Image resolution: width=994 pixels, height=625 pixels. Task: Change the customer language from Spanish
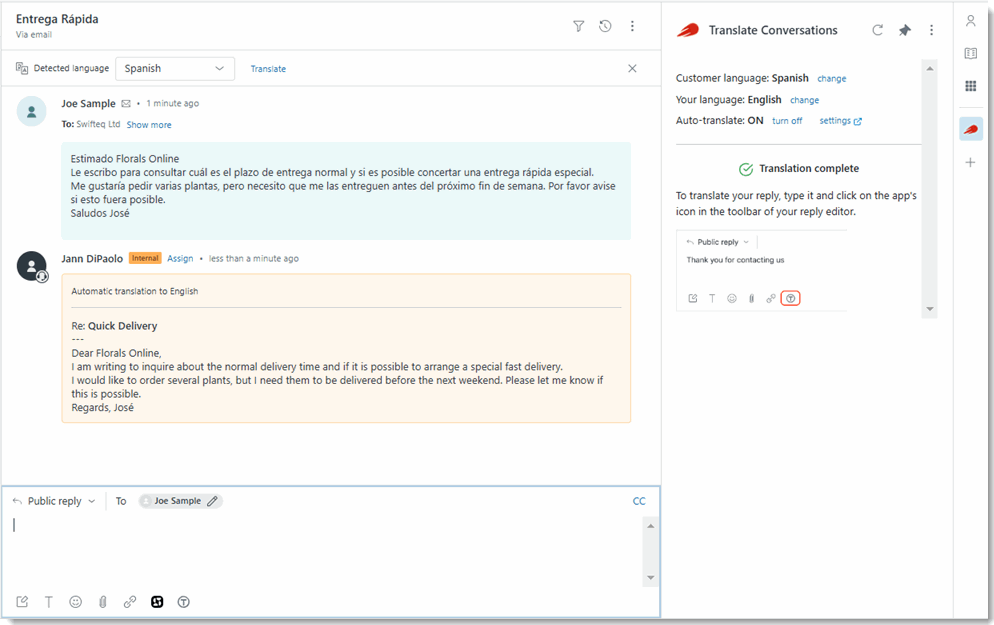click(x=832, y=79)
